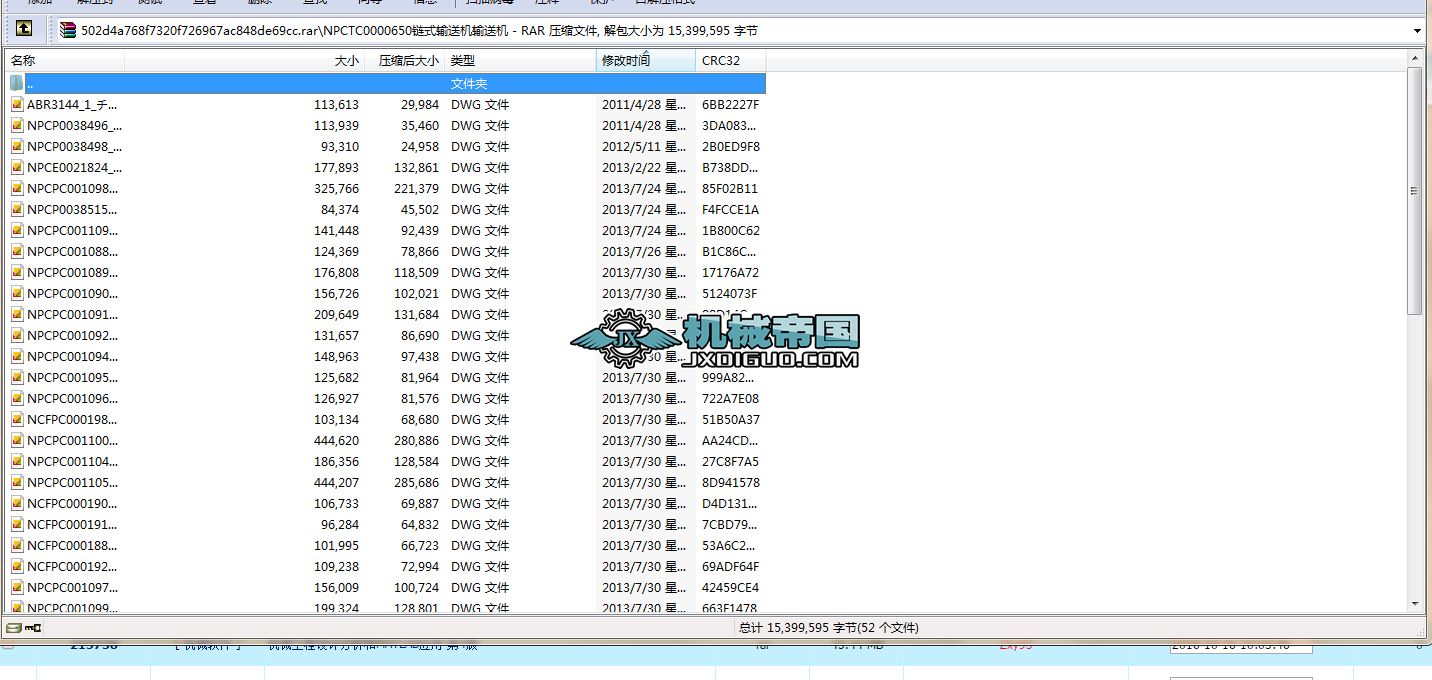Click compressed size value 24,958
The width and height of the screenshot is (1432, 680).
[x=420, y=147]
